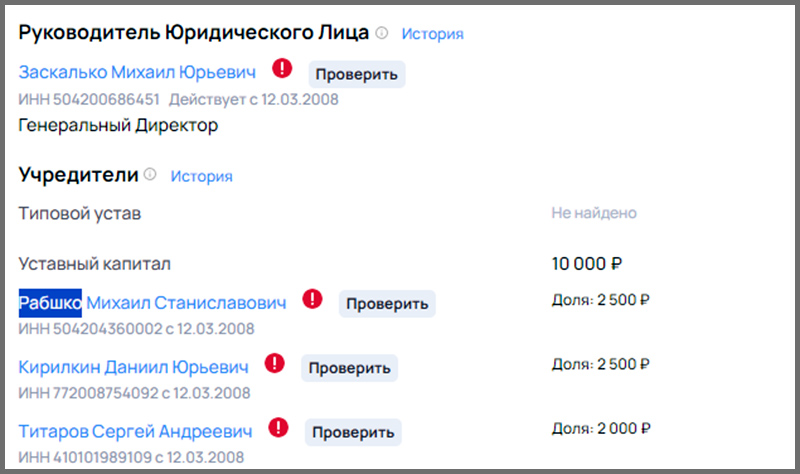Click red warning icon next to Заскалько

click(282, 68)
